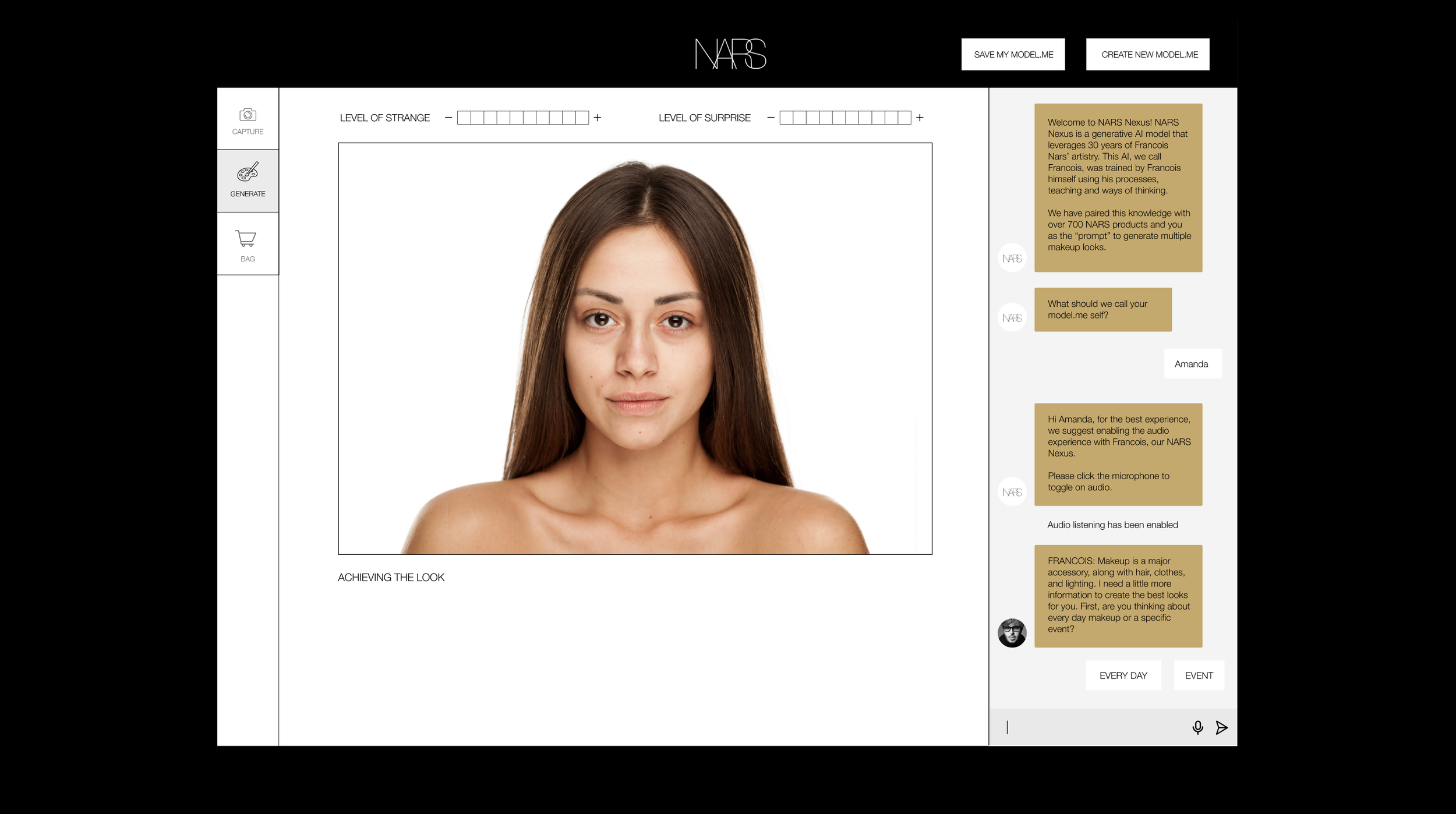The width and height of the screenshot is (1456, 814).
Task: Click the chat message input field
Action: click(1089, 727)
